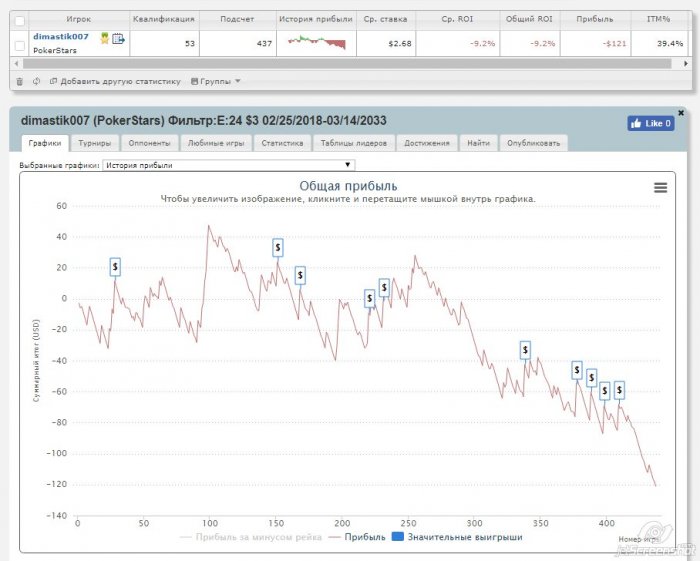Click the '$2.68' average stake cell
The width and height of the screenshot is (700, 561).
point(386,43)
